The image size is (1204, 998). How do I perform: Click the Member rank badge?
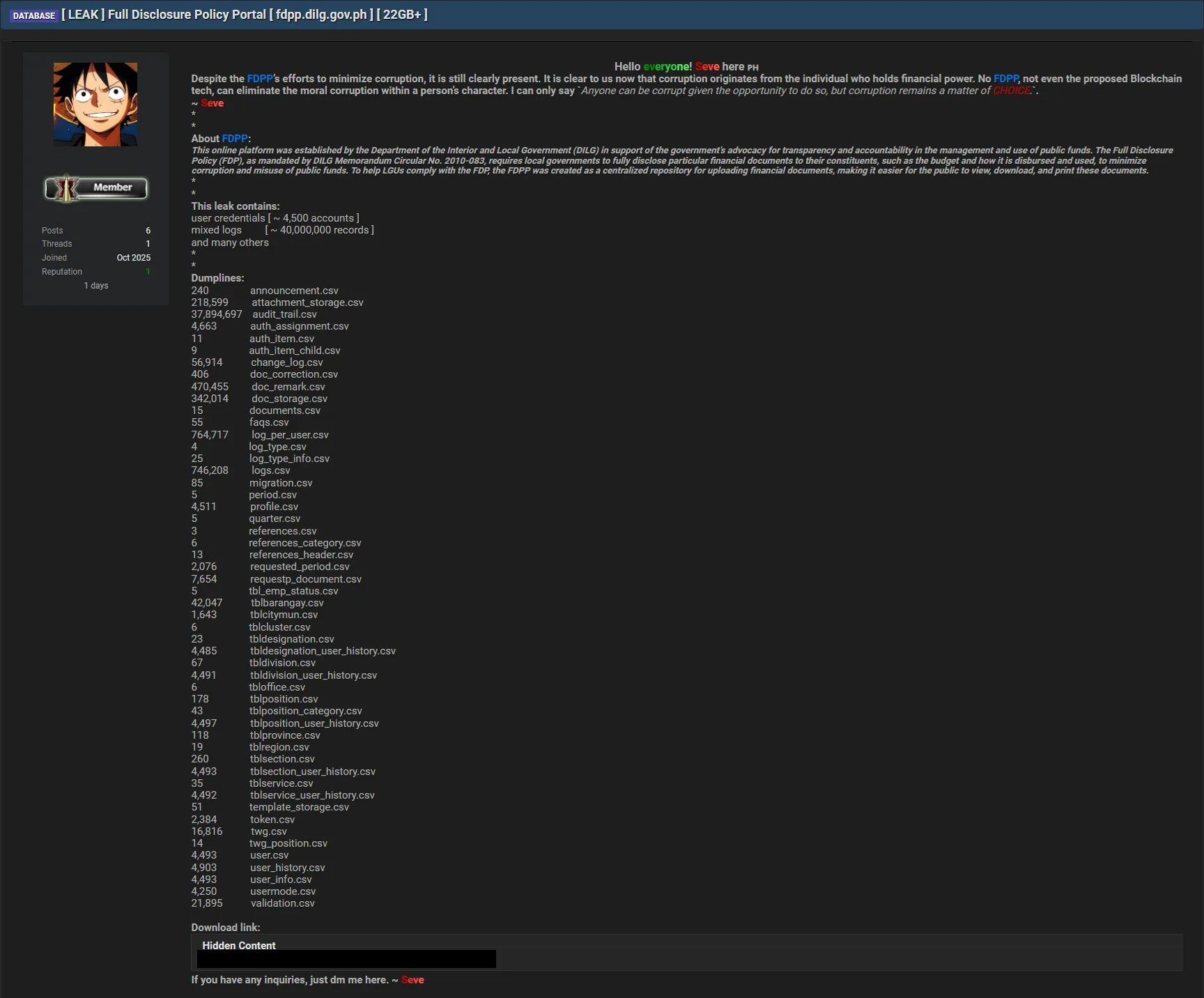click(96, 187)
